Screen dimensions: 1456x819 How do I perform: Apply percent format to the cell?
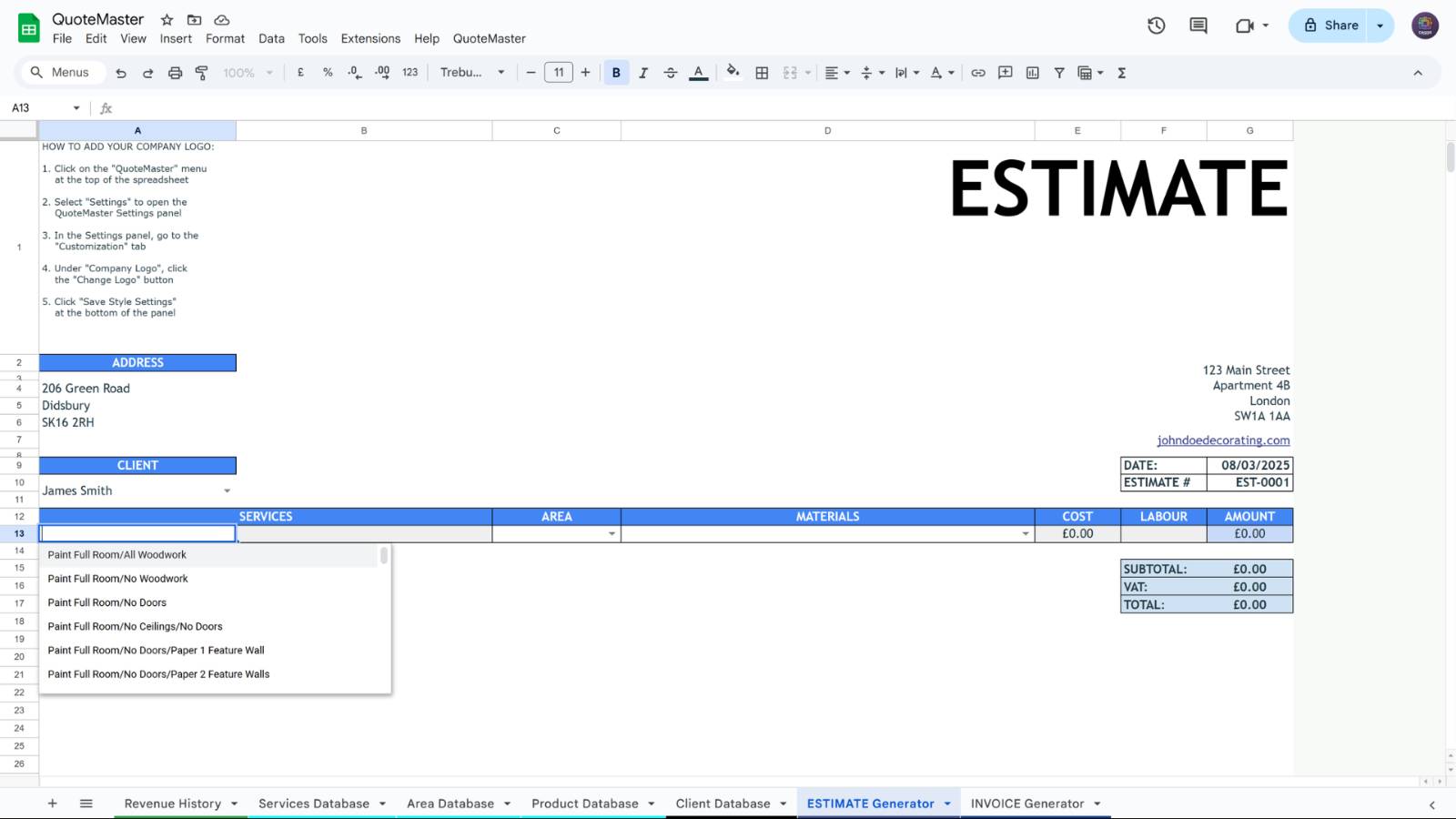point(328,72)
